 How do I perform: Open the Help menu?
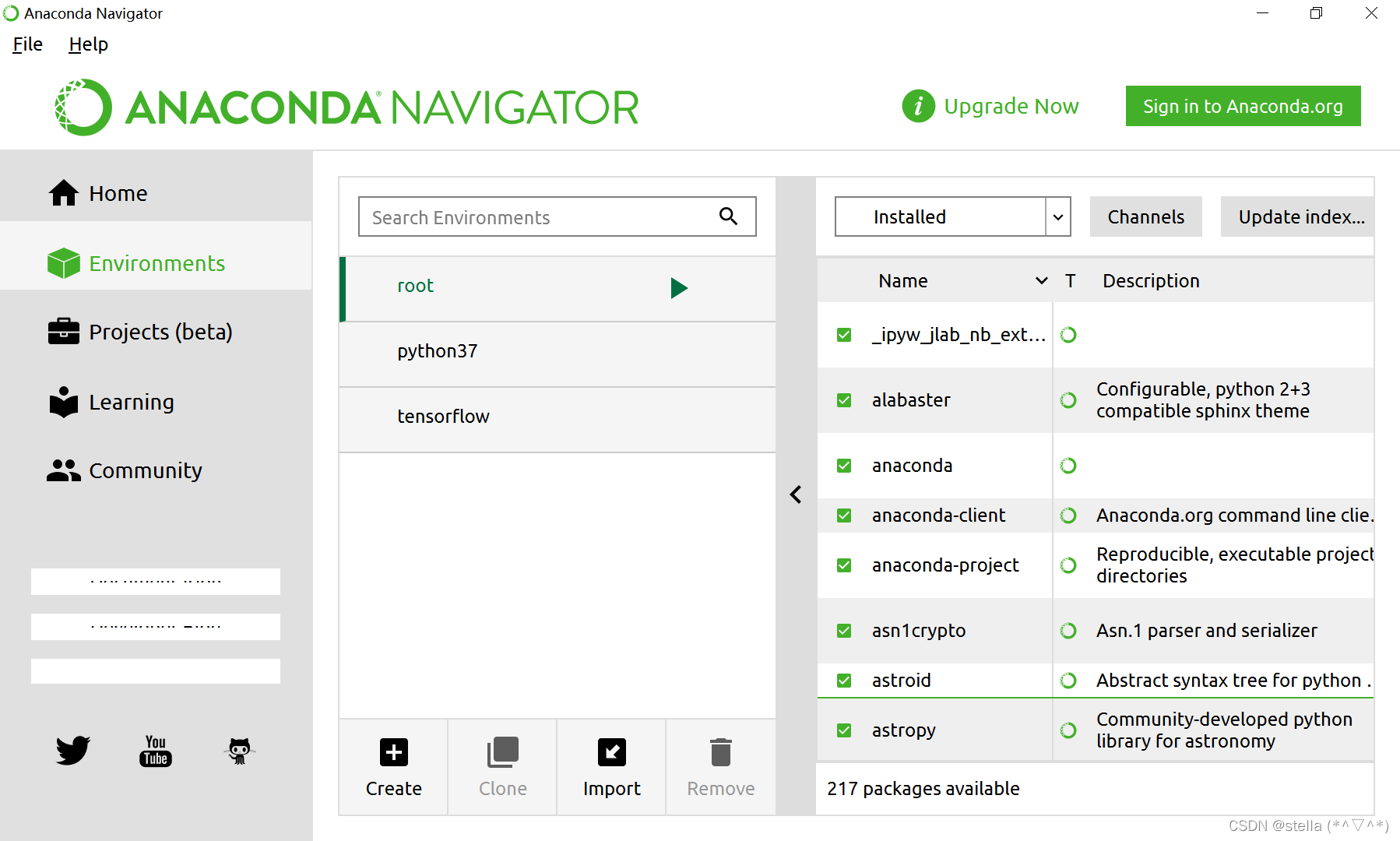click(87, 44)
